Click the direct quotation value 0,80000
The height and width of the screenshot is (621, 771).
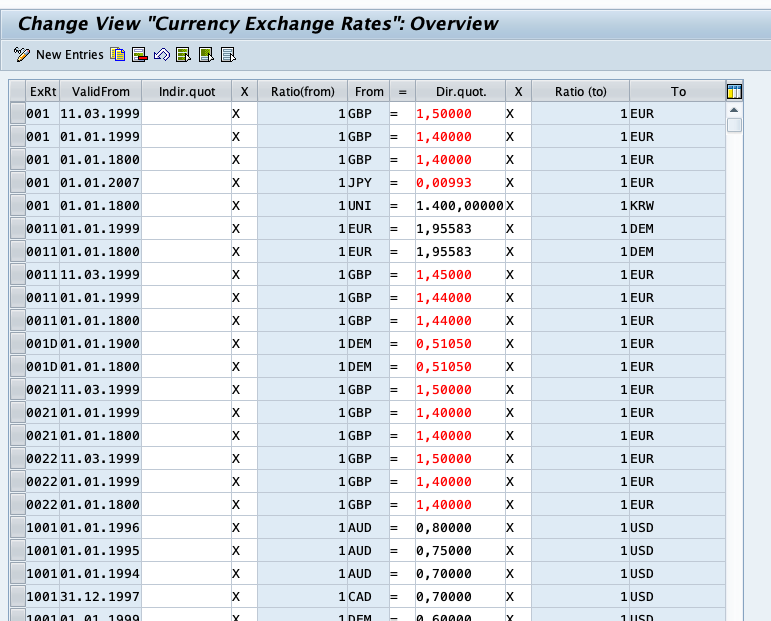click(x=460, y=528)
